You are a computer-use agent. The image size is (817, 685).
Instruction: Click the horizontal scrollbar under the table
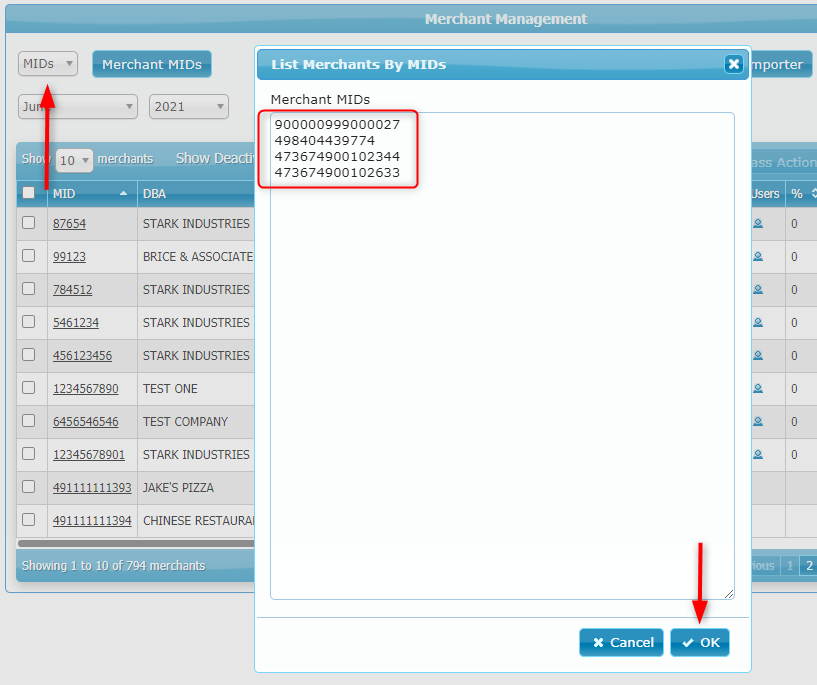click(x=136, y=543)
